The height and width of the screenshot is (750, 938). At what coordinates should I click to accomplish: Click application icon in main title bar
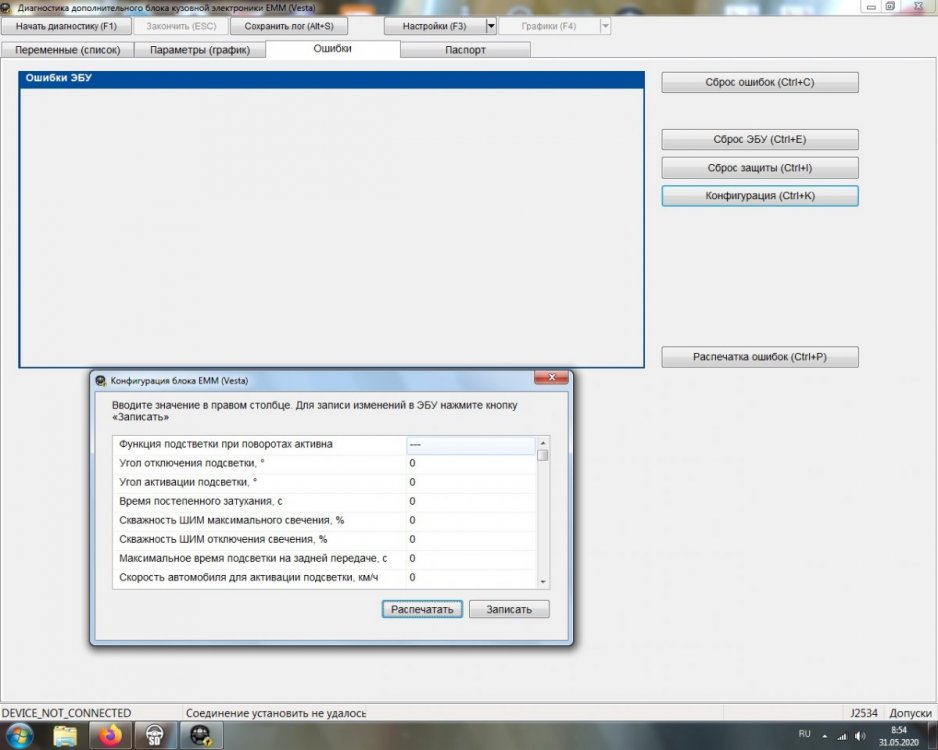6,8
